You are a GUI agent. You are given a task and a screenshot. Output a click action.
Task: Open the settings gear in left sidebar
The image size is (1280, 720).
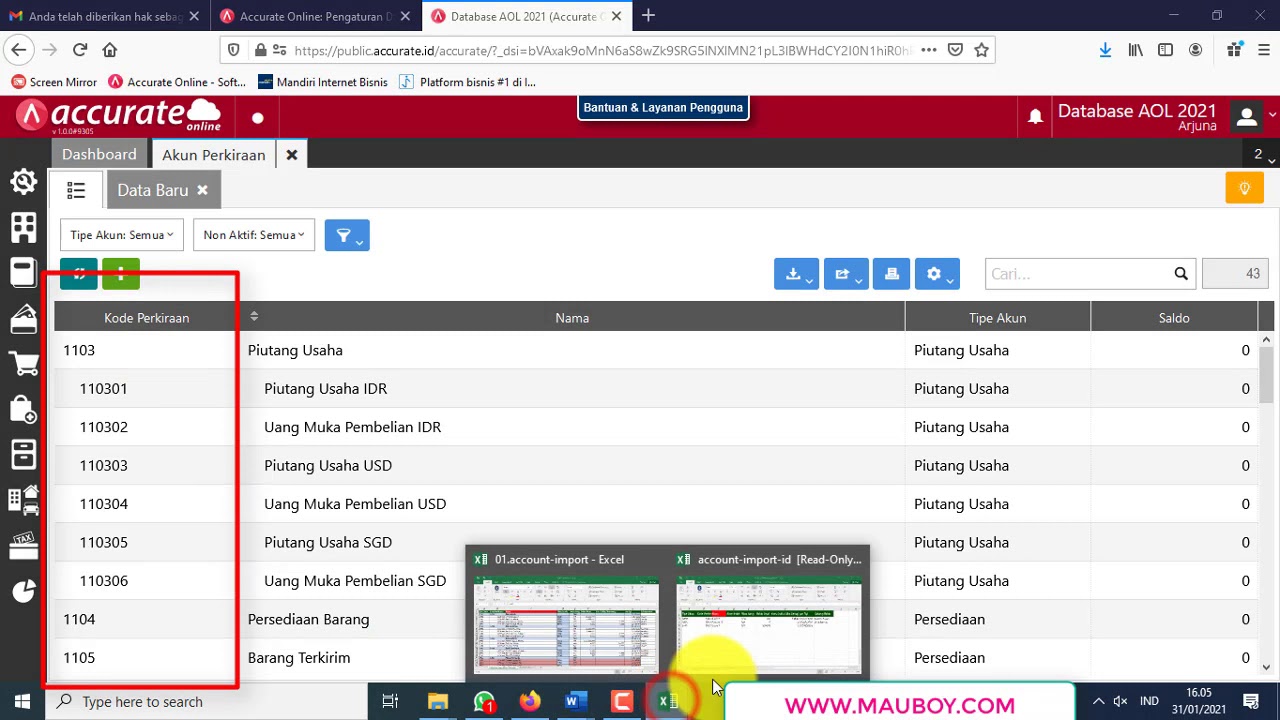[24, 182]
